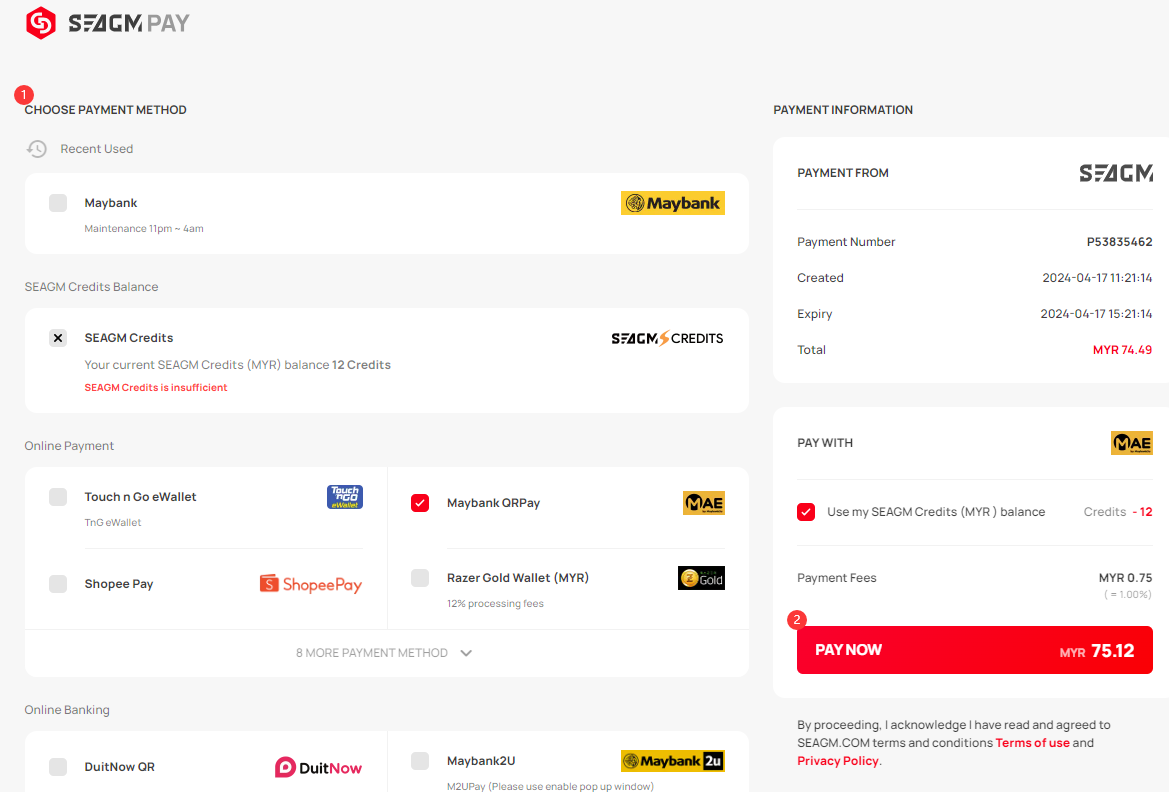Click the 'Recent Used' label

coord(97,149)
